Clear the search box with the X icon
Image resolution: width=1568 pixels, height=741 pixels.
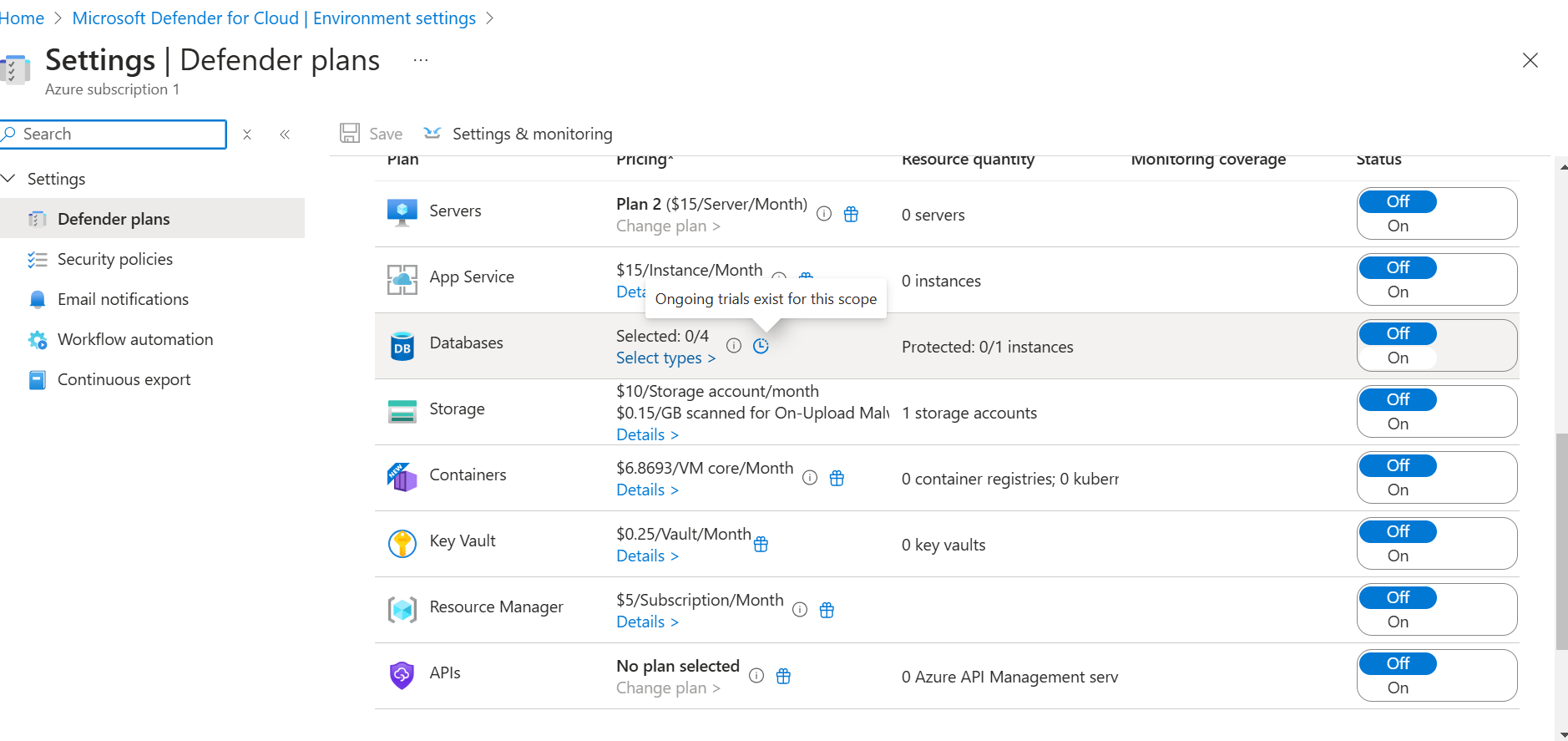click(x=247, y=134)
